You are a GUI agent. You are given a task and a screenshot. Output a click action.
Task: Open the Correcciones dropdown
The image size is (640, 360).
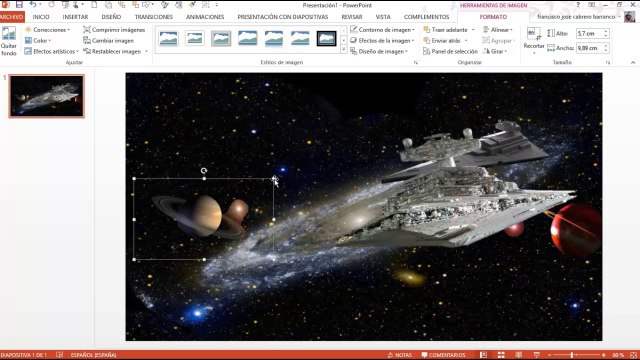point(47,30)
